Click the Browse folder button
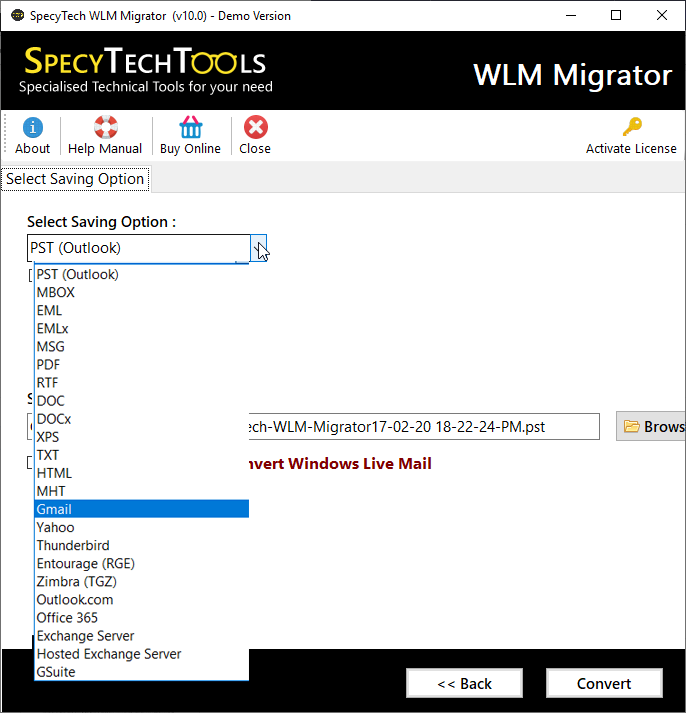This screenshot has height=713, width=686. click(651, 427)
